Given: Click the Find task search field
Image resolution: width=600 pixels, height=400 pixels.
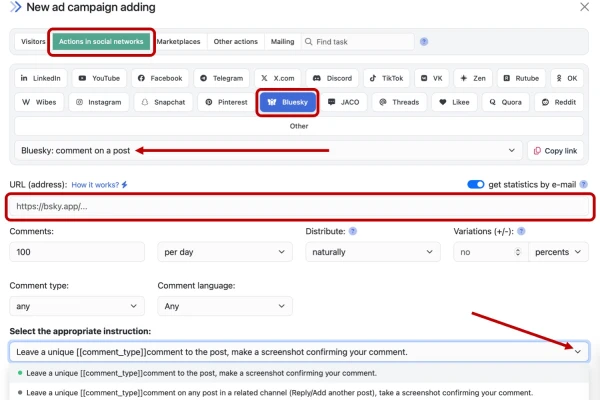Looking at the screenshot, I should (358, 42).
